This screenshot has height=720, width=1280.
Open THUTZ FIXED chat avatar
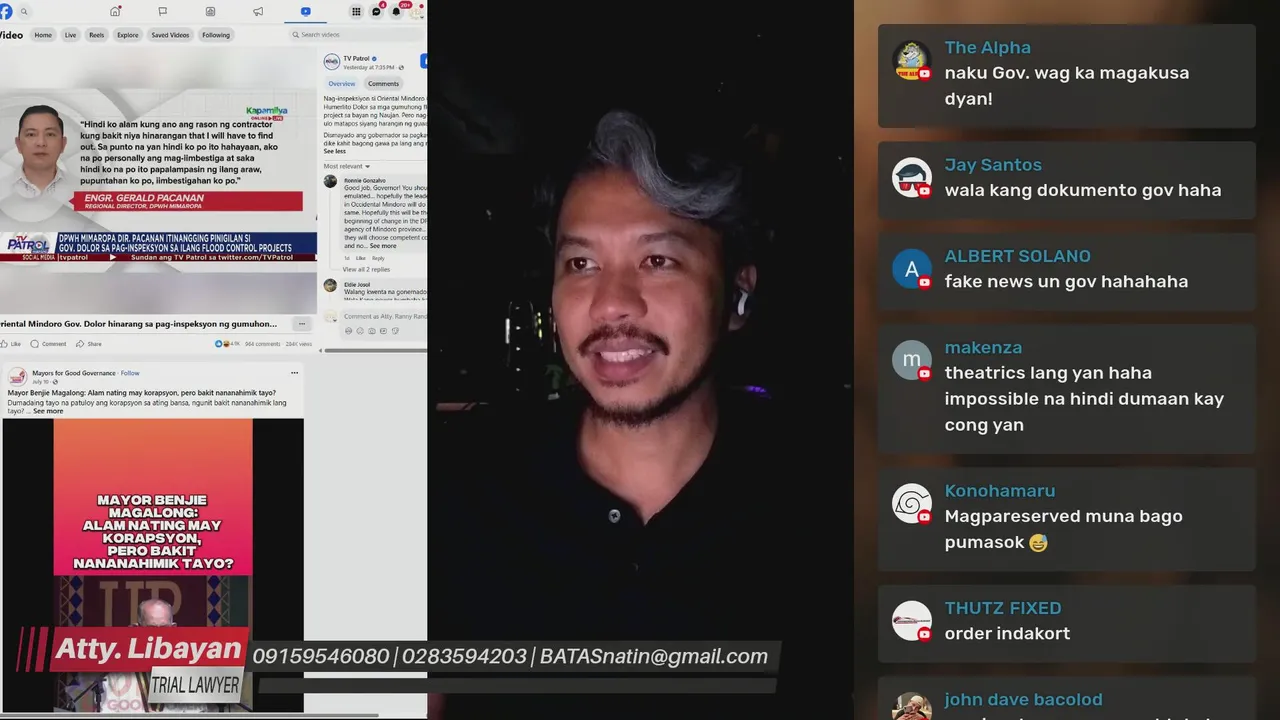tap(912, 620)
